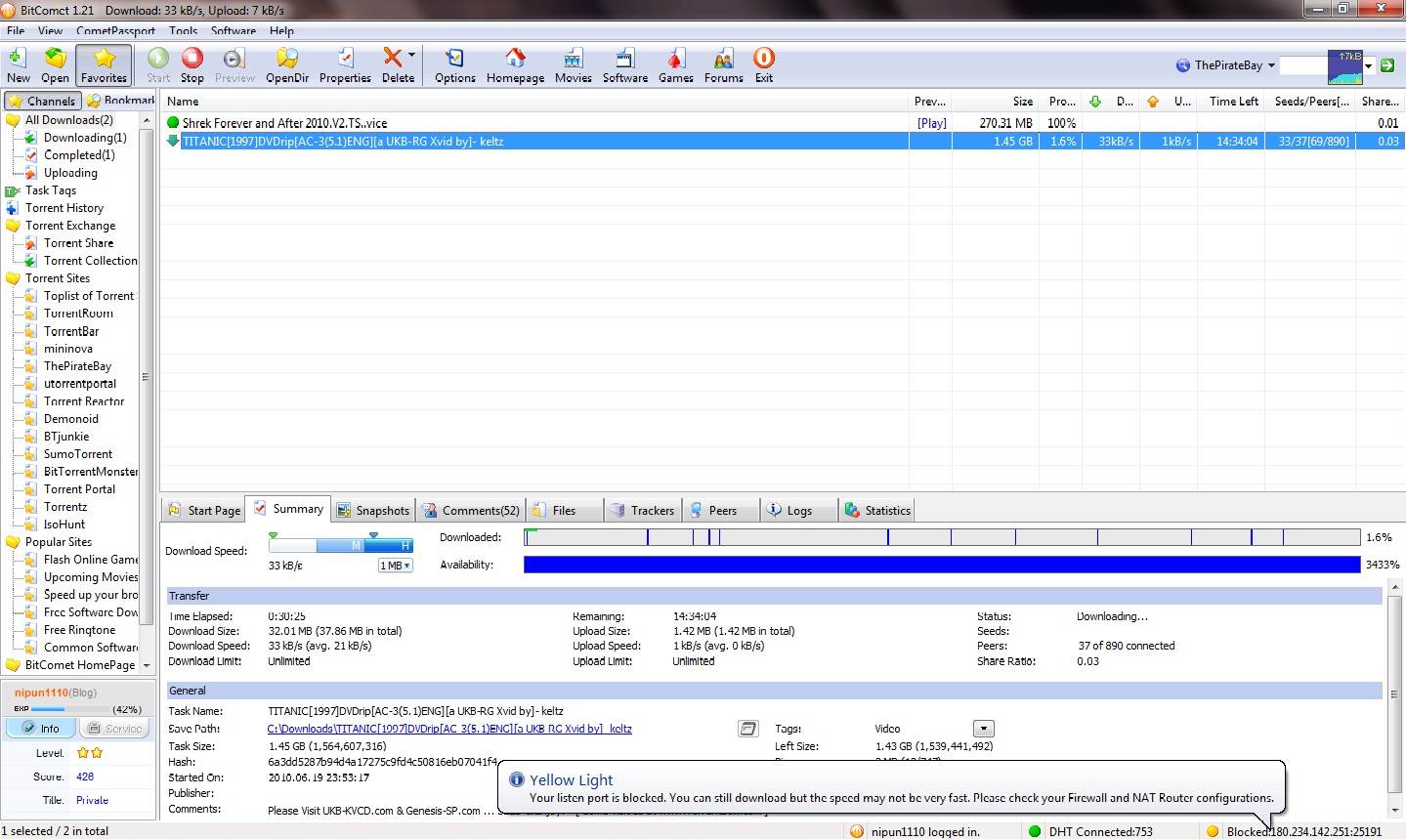
Task: Visit Forums via the toolbar icon
Action: 724,65
